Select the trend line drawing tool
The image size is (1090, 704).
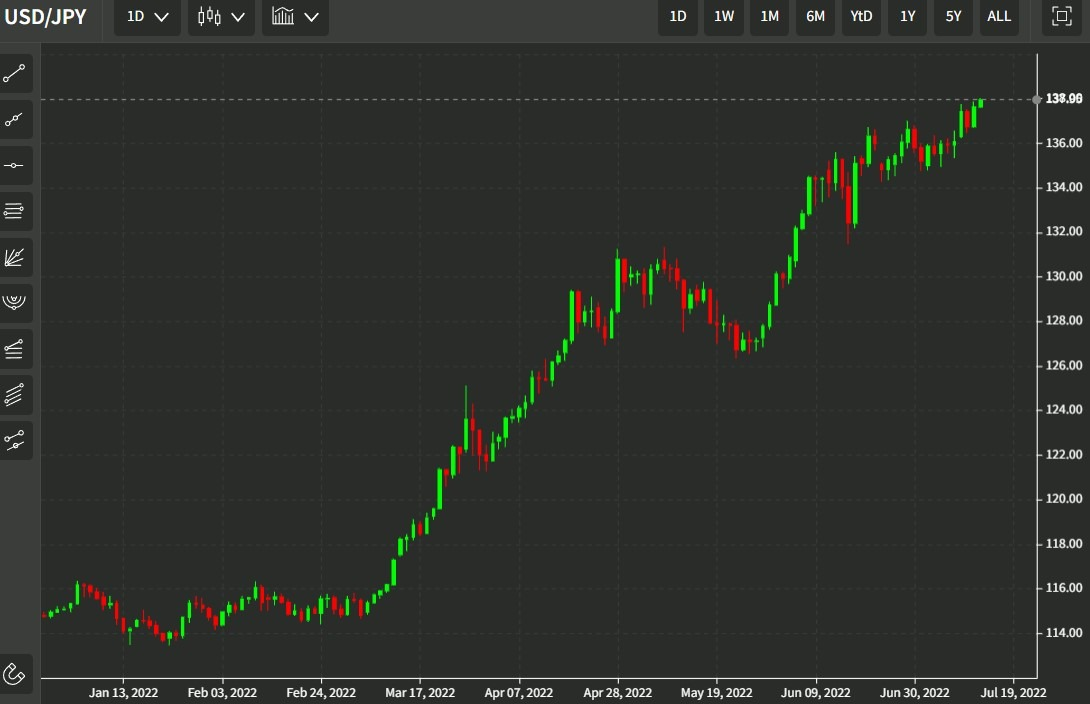click(15, 74)
